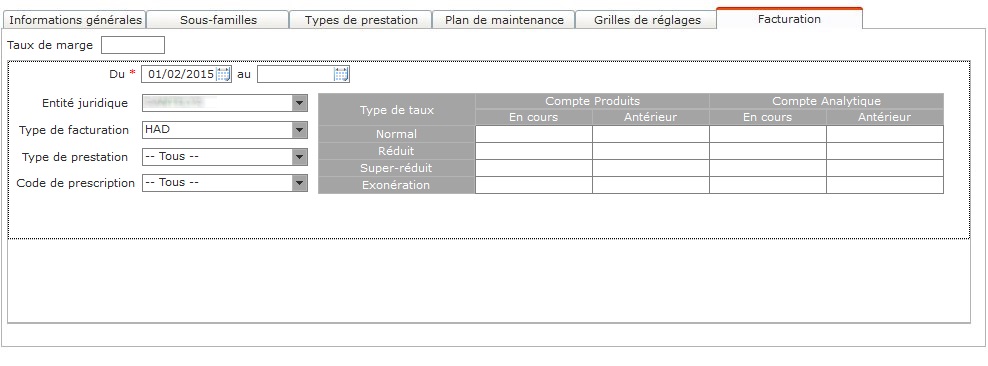Viewport: 988px width, 366px height.
Task: Open the Type de prestation dropdown
Action: pyautogui.click(x=300, y=157)
